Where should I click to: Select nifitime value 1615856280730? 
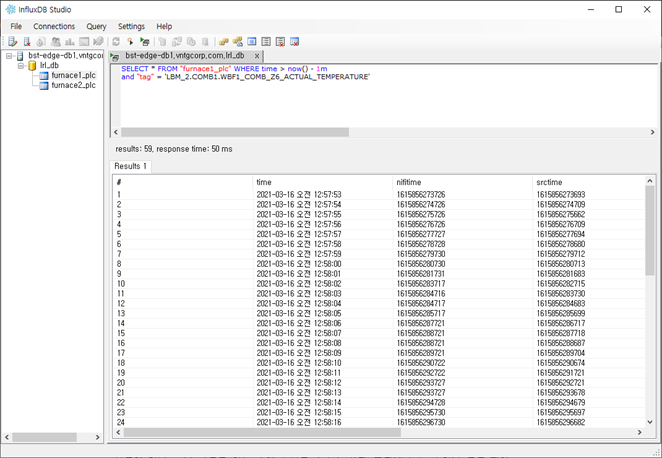pos(421,264)
